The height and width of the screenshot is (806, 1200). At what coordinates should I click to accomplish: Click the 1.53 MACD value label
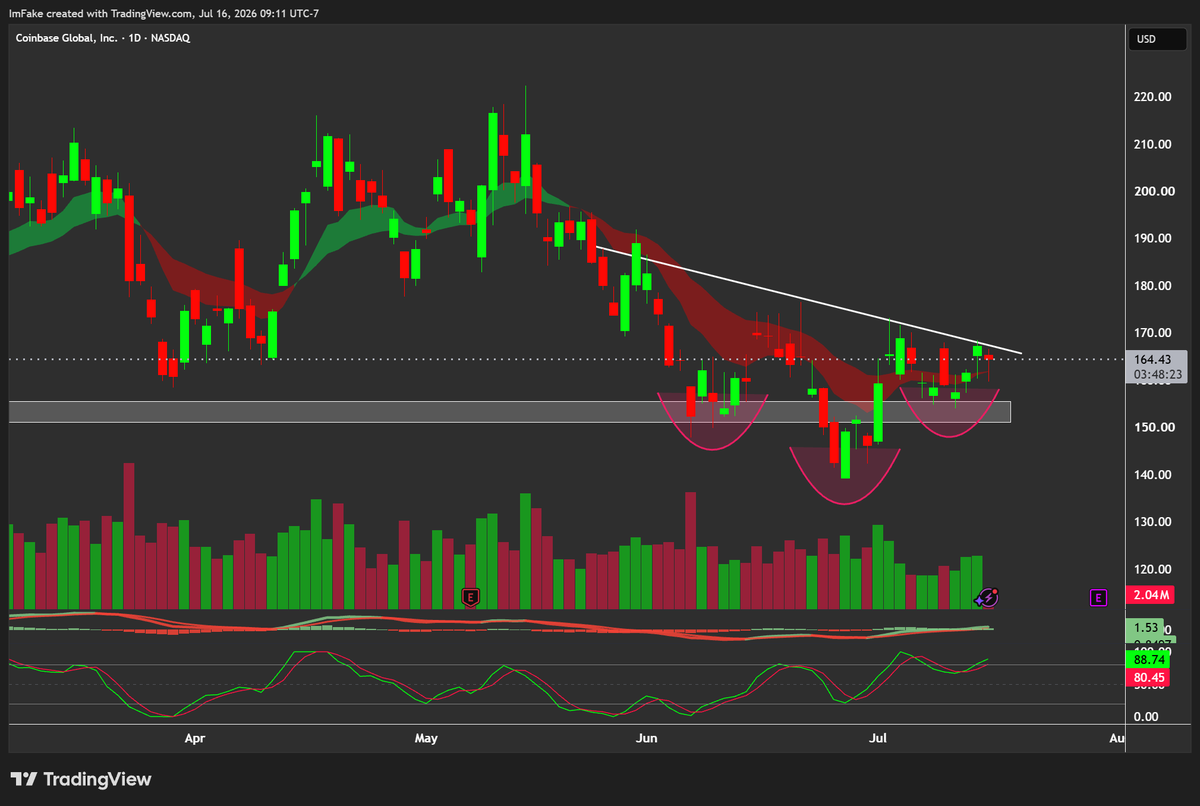point(1146,626)
